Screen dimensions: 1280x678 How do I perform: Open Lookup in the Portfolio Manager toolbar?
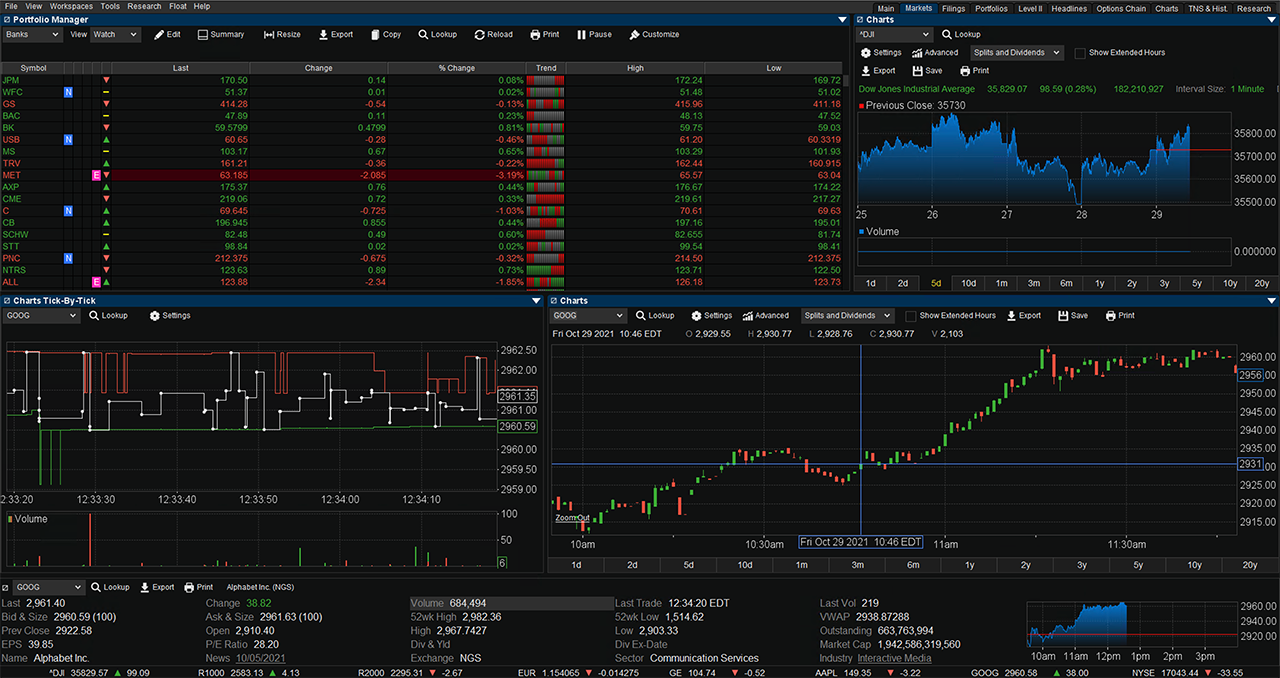pyautogui.click(x=437, y=34)
